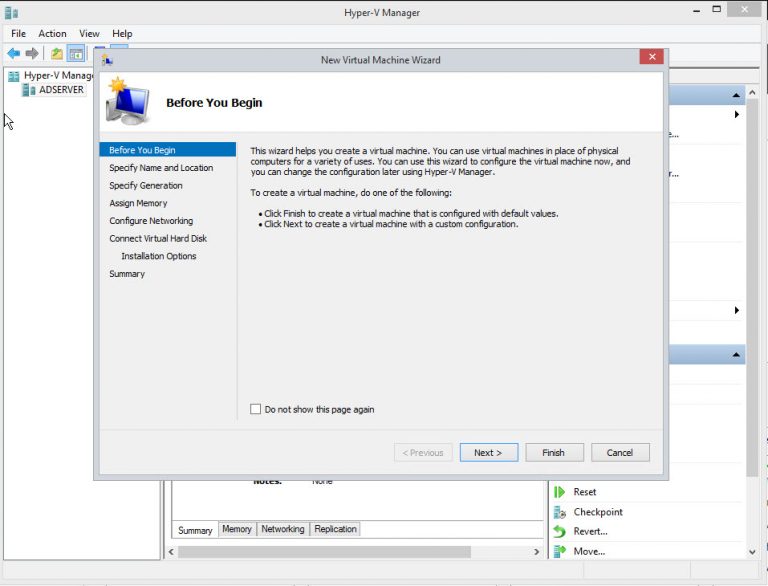Image resolution: width=768 pixels, height=586 pixels.
Task: Click the Finish button
Action: (554, 453)
